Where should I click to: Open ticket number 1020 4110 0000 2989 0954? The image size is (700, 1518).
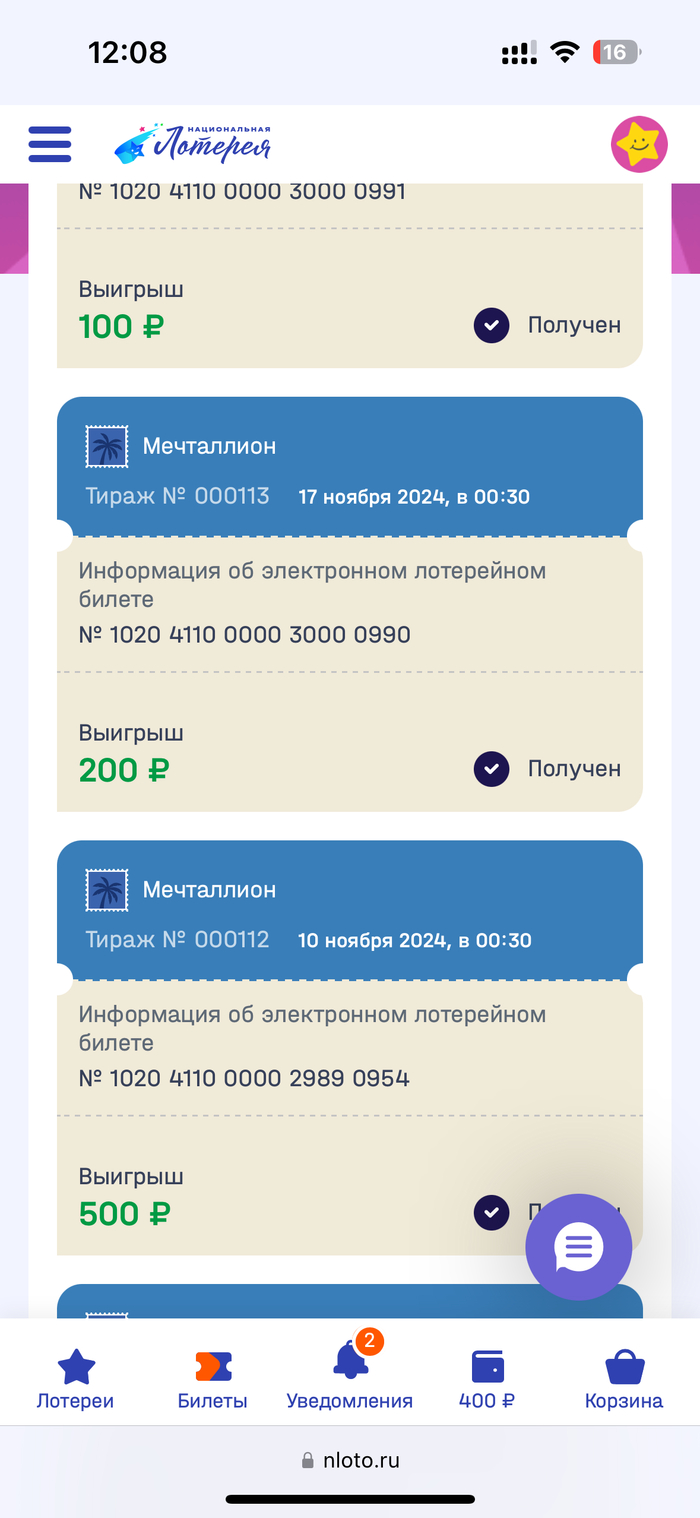coord(245,1079)
